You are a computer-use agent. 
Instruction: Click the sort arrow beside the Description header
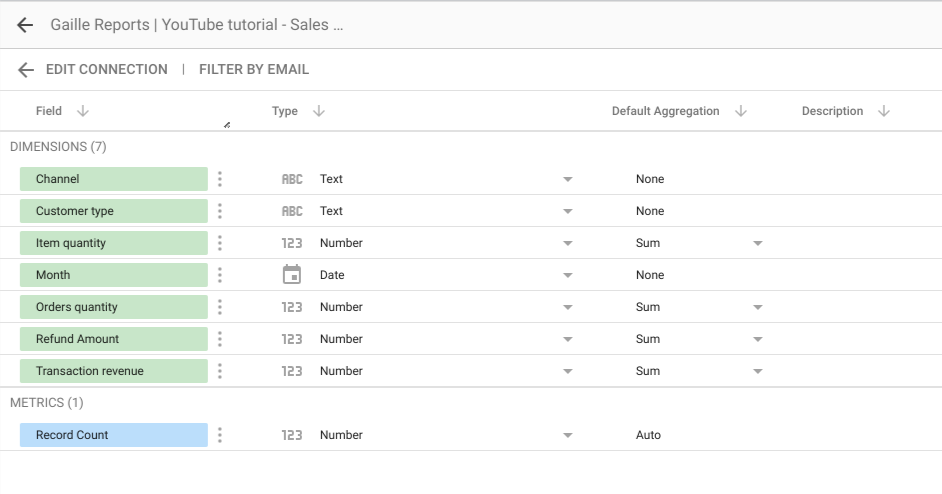[x=883, y=111]
